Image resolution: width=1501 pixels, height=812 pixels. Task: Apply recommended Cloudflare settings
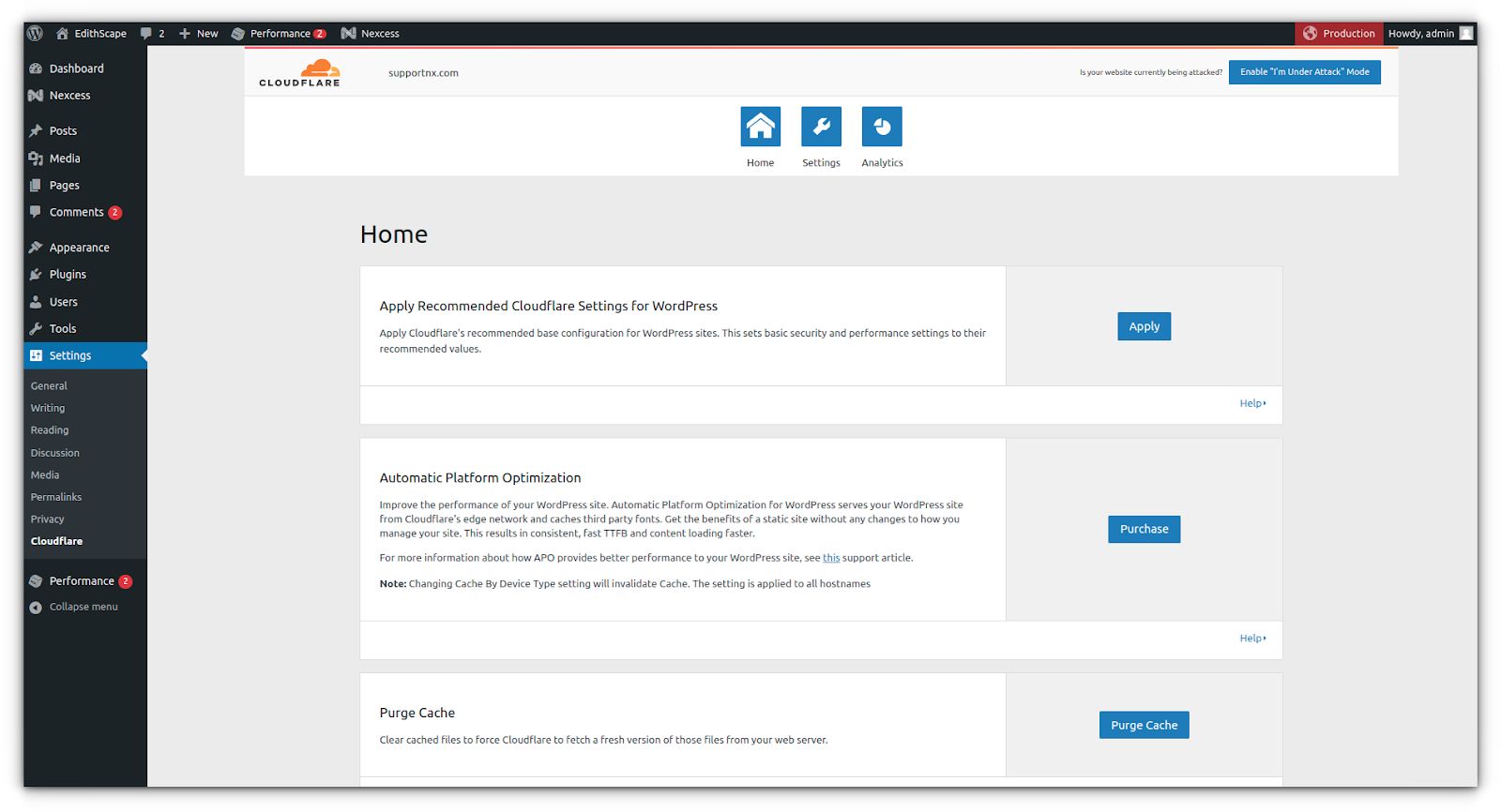click(1144, 326)
